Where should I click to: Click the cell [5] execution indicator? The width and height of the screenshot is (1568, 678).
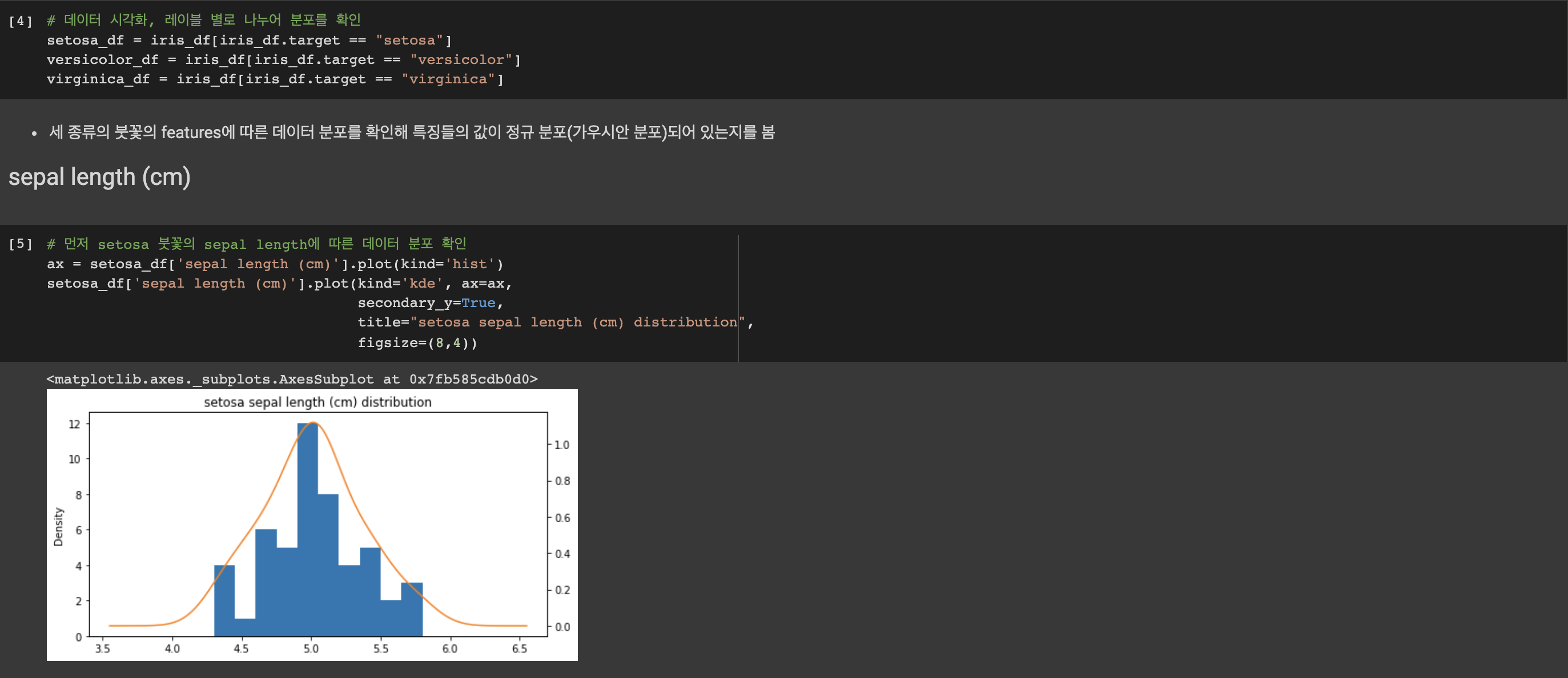[20, 244]
